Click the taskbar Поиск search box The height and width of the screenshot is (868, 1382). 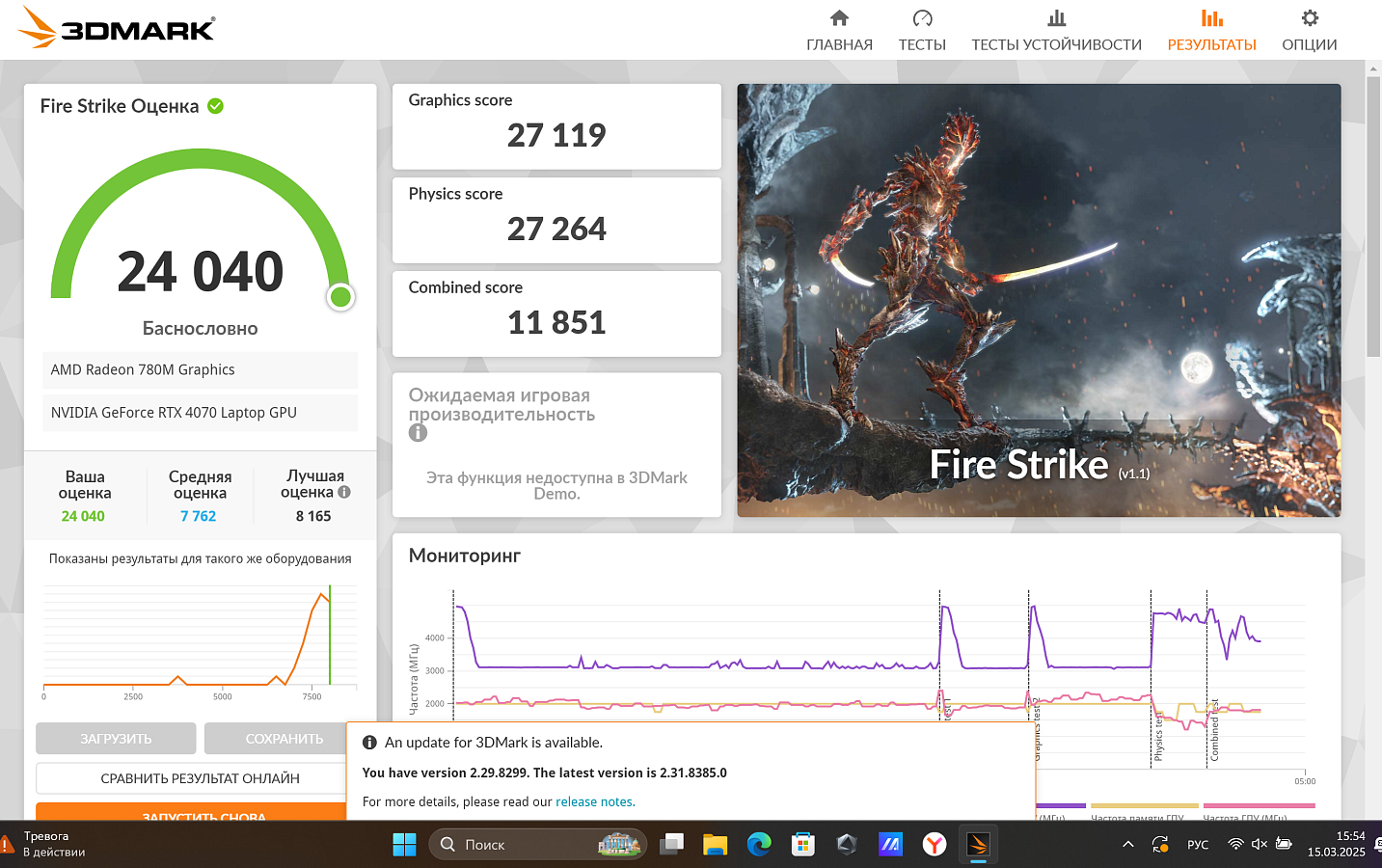click(x=537, y=845)
